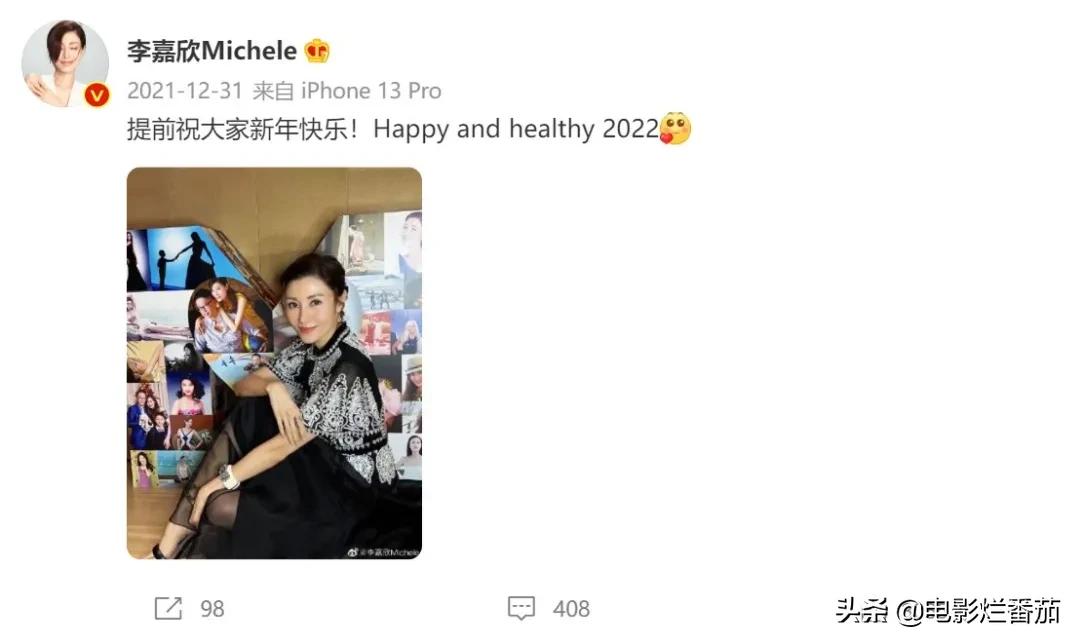This screenshot has width=1080, height=644.
Task: Click the iPhone 13 Pro device text
Action: 371,91
